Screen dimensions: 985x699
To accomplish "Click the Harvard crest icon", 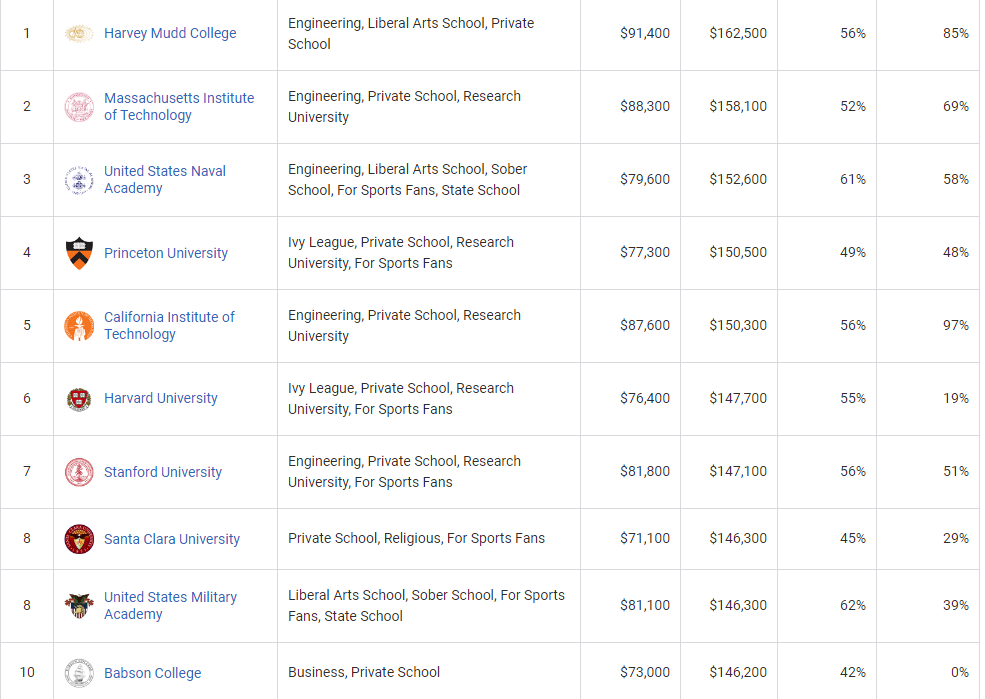I will (x=79, y=399).
